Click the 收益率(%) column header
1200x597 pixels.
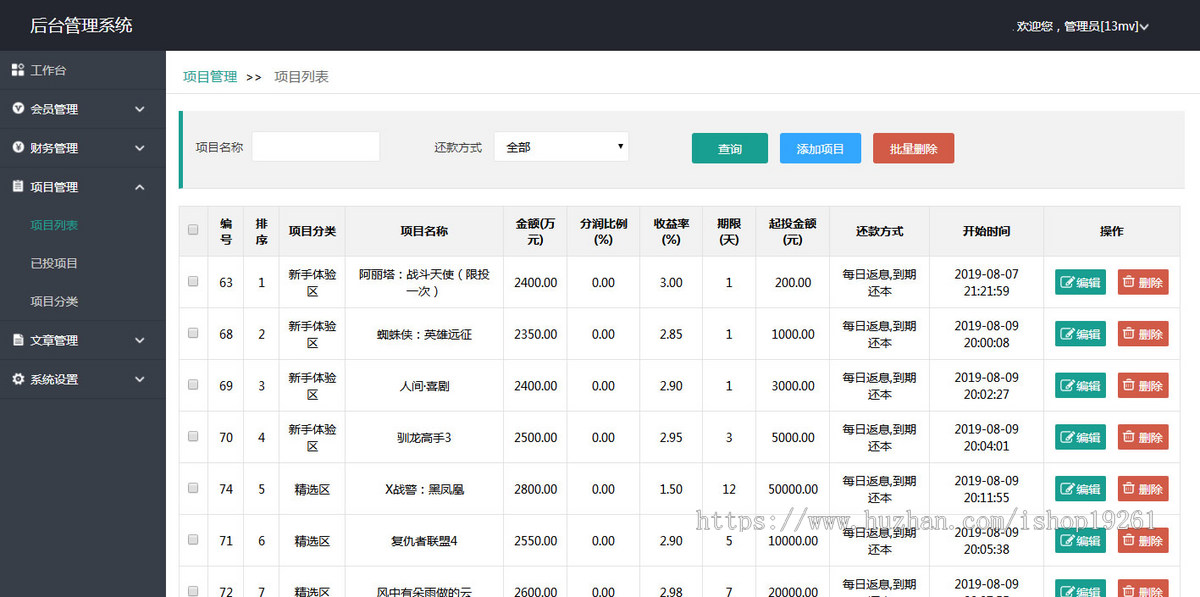pyautogui.click(x=671, y=231)
